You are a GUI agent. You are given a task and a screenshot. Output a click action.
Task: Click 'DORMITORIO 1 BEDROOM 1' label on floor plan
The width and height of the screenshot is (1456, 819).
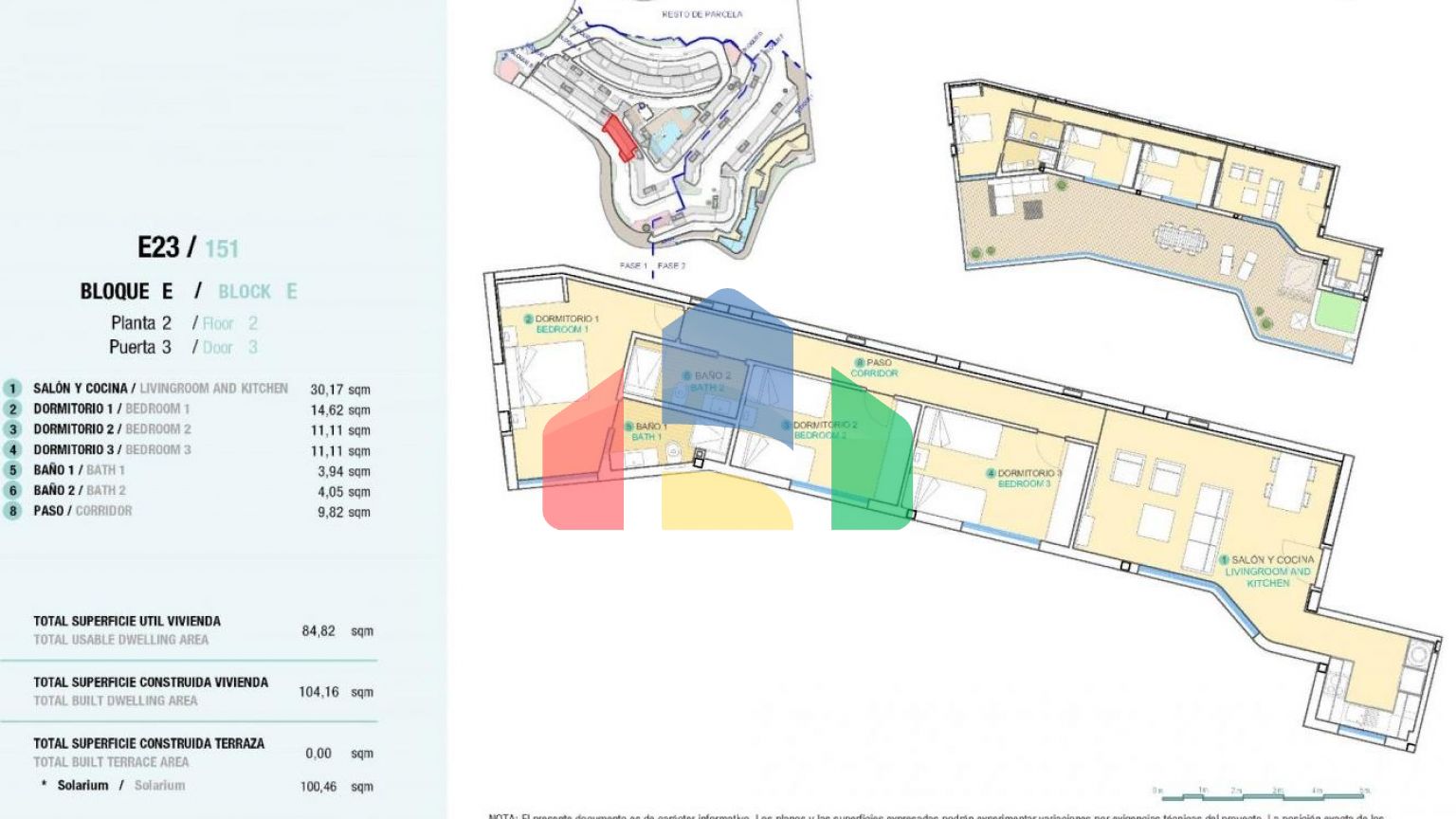coord(562,324)
